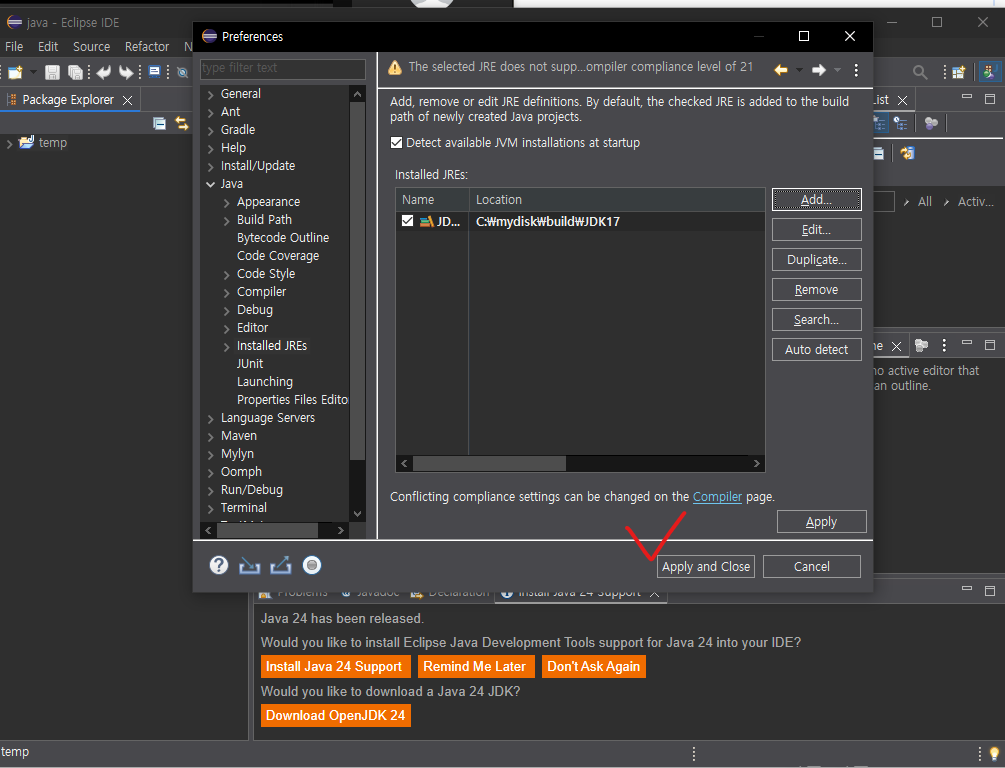The width and height of the screenshot is (1005, 768).
Task: Uncheck the JDK17 installed JRE checkbox
Action: (x=407, y=221)
